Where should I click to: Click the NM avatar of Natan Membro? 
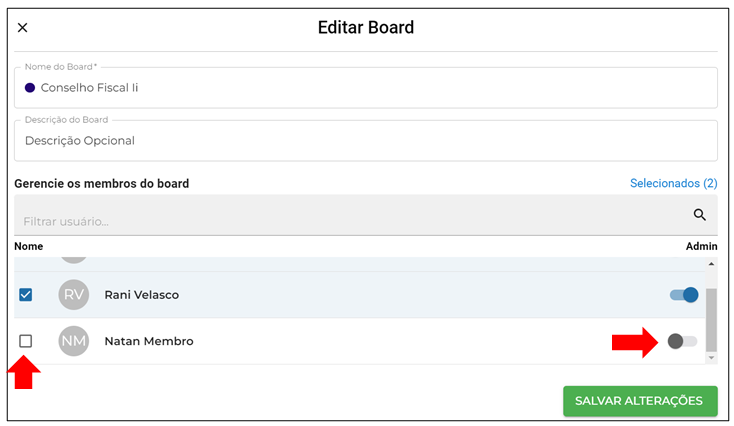coord(73,341)
